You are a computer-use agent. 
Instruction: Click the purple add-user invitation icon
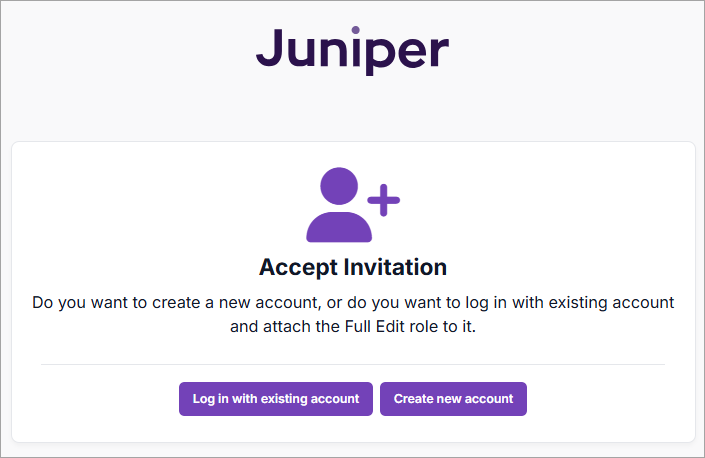[351, 204]
